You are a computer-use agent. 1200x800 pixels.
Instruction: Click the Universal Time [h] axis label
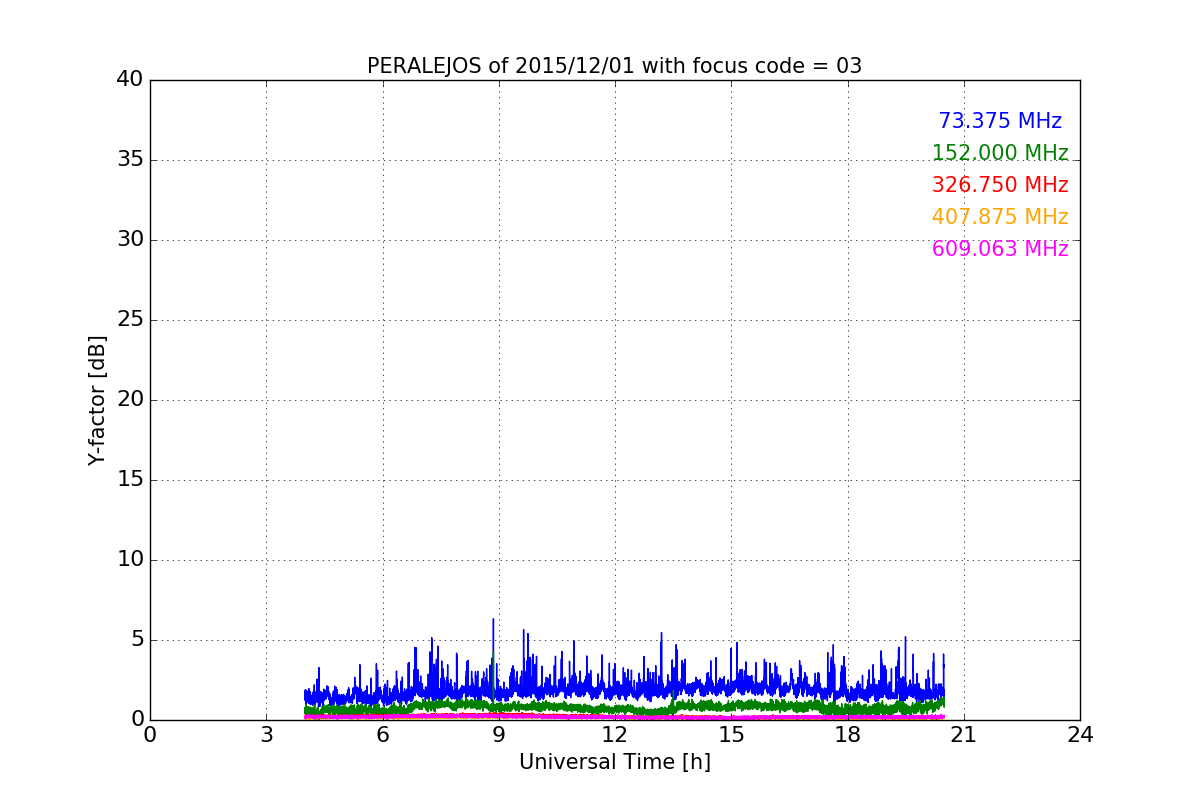click(614, 762)
